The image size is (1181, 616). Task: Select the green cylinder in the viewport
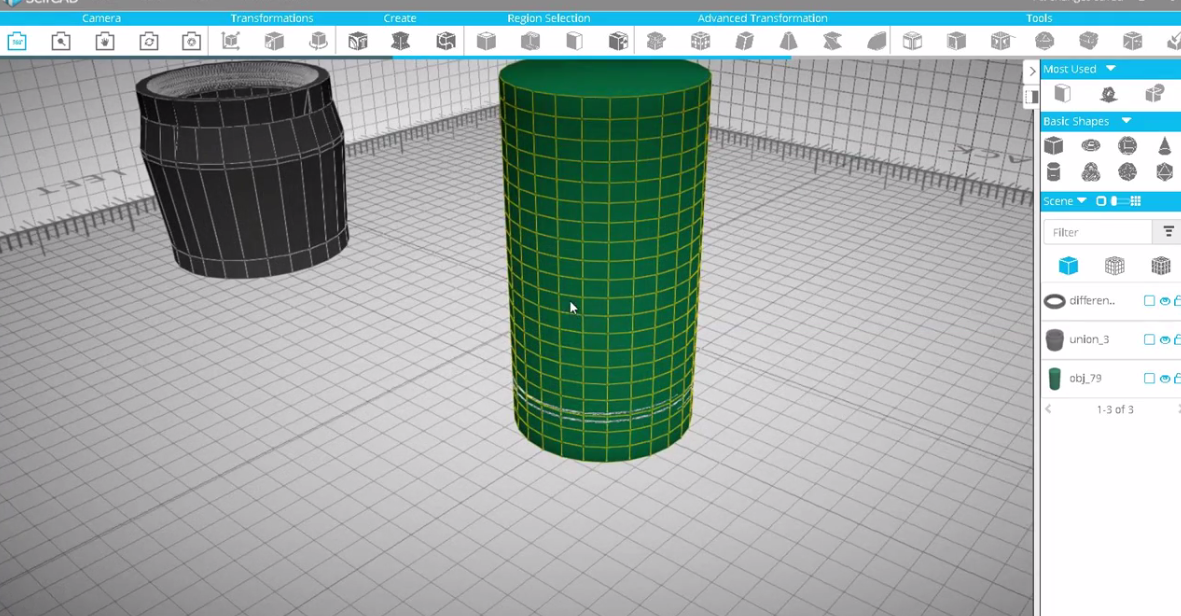[x=604, y=260]
